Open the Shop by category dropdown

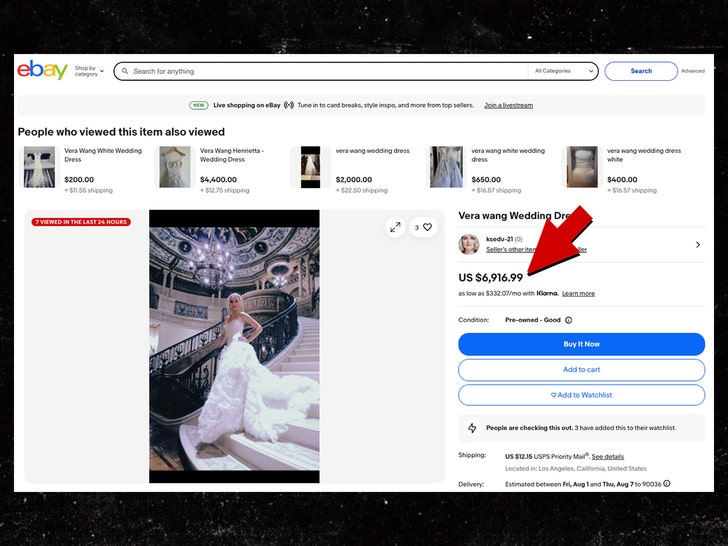(x=89, y=71)
